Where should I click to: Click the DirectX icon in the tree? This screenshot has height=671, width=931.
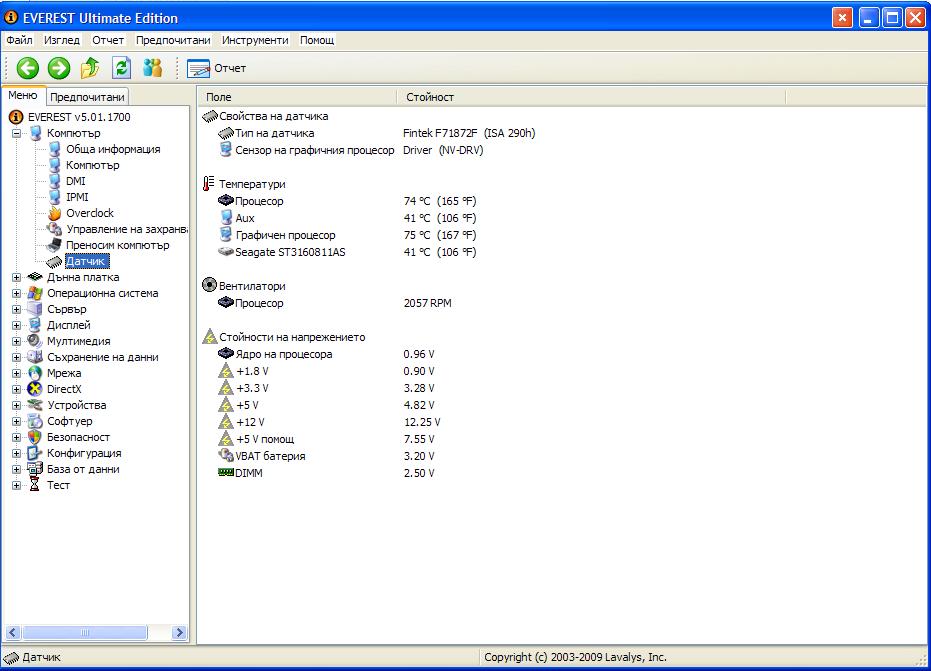click(35, 390)
